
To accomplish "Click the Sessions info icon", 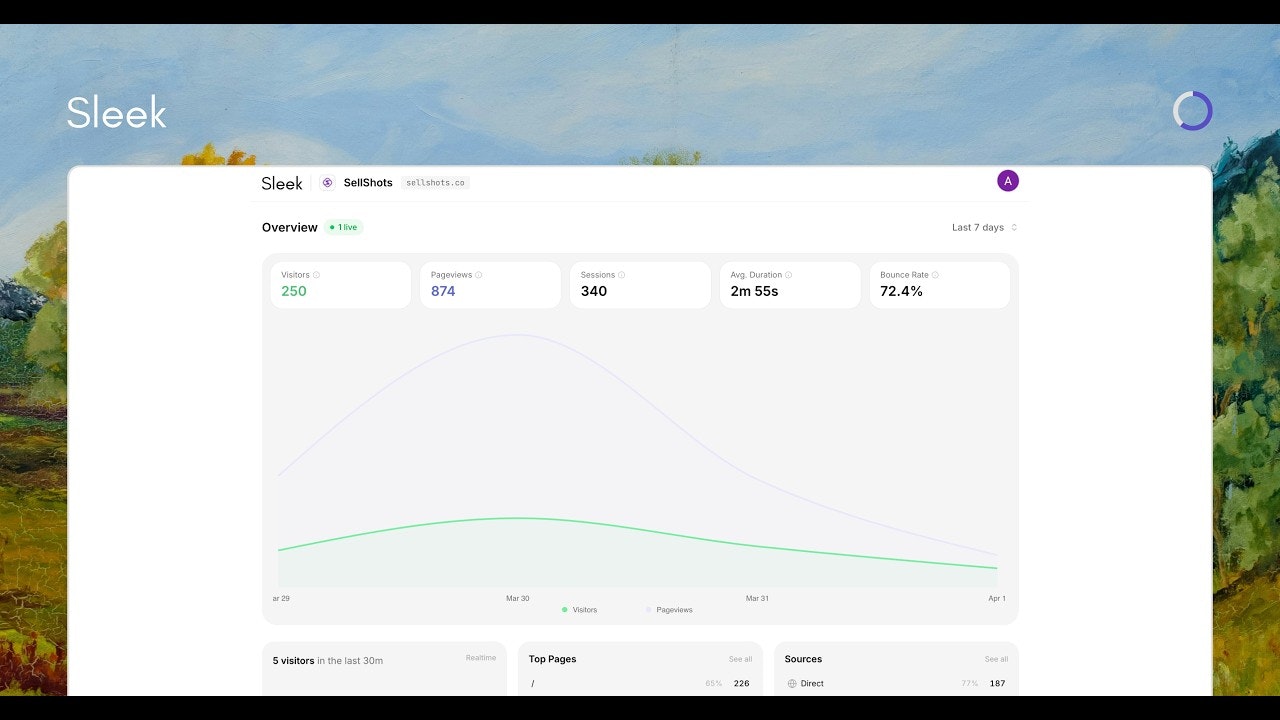I will (x=623, y=274).
